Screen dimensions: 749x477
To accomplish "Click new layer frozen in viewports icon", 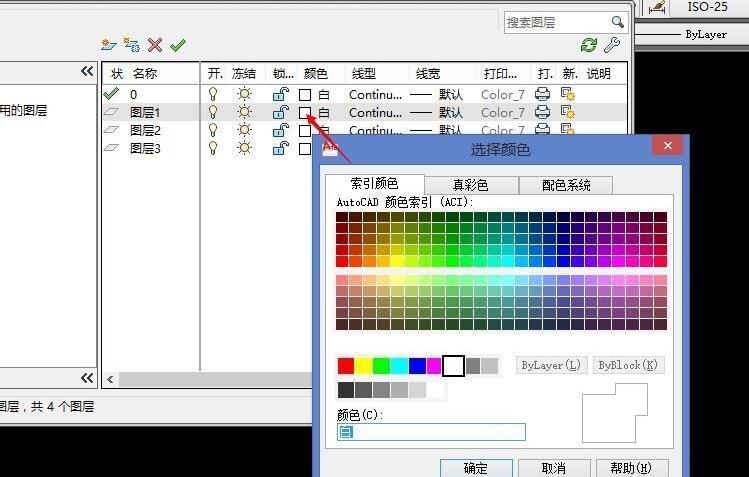I will [x=131, y=45].
